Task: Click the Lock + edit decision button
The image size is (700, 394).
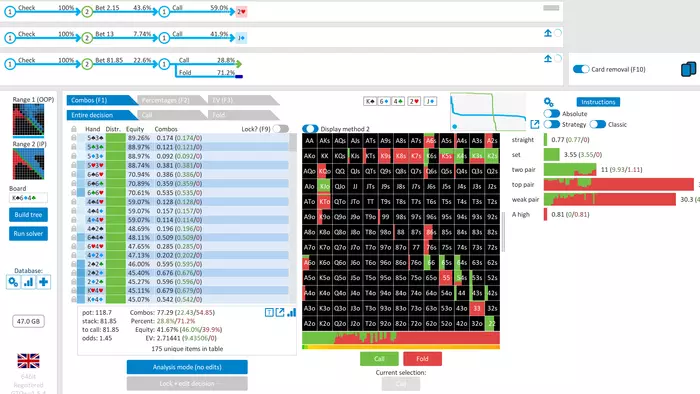Action: (187, 383)
